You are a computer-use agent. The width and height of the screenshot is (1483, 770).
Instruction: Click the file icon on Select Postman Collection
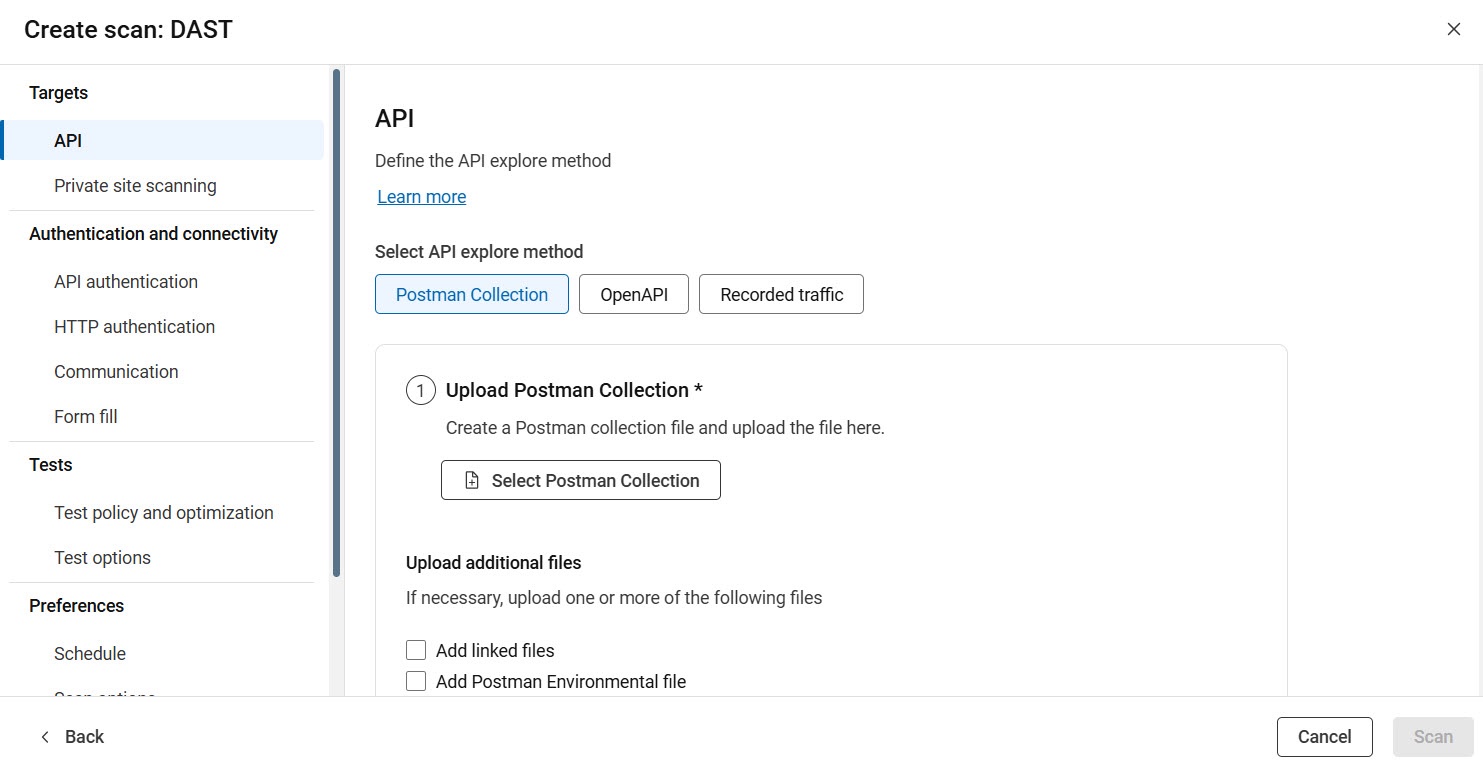[470, 480]
